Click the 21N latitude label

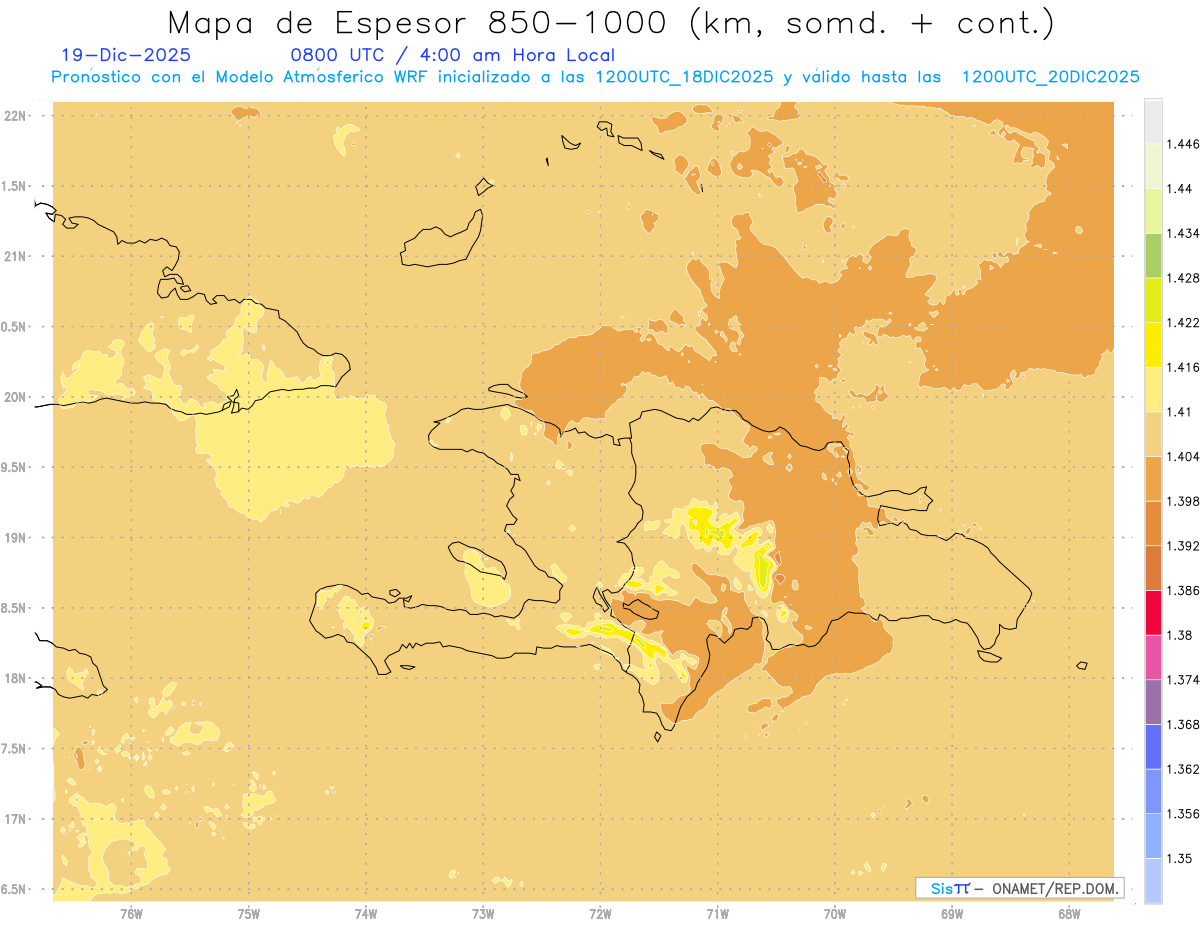click(x=17, y=256)
